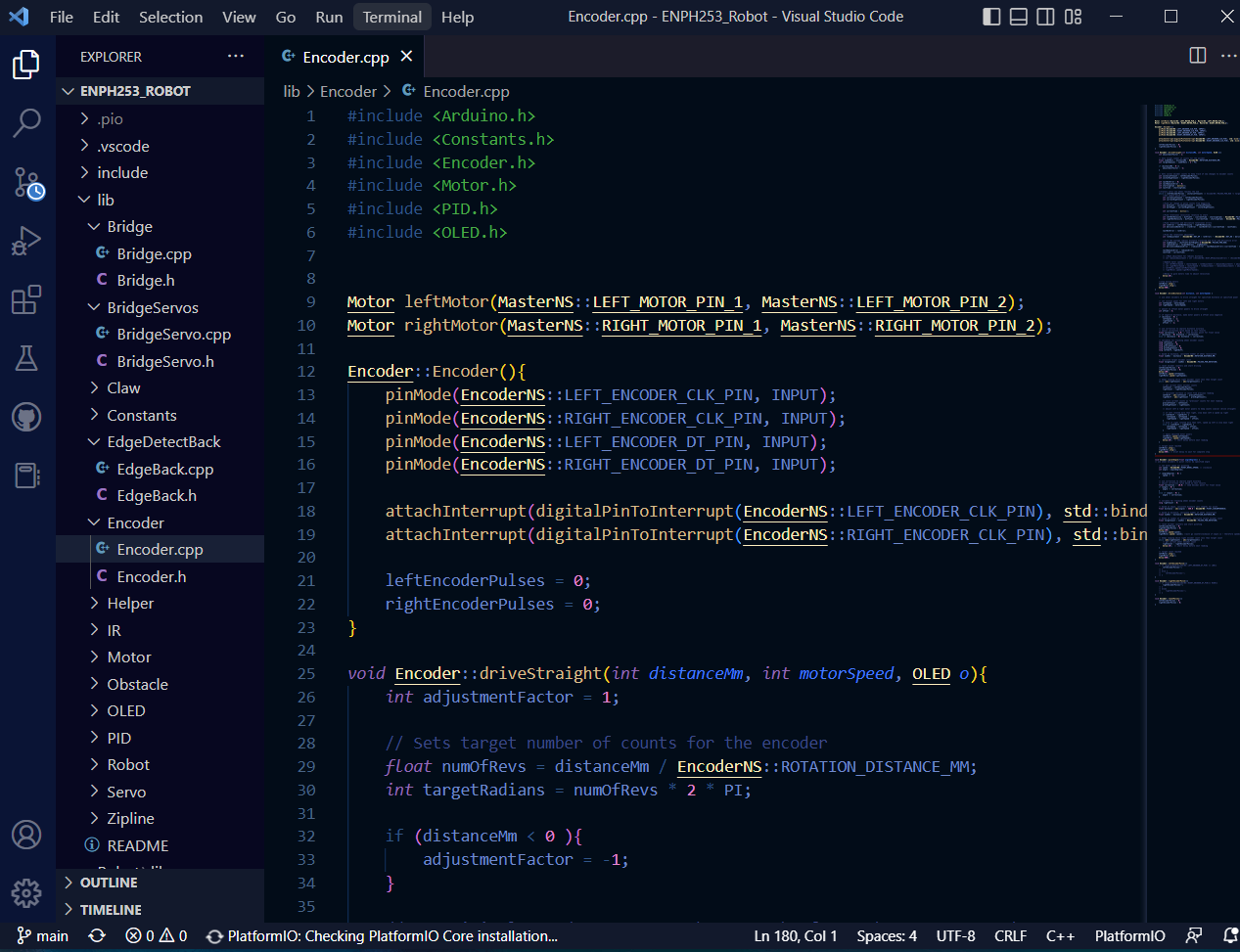Open the Accounts icon in activity bar
Screen dimensions: 1240x952
(26, 835)
